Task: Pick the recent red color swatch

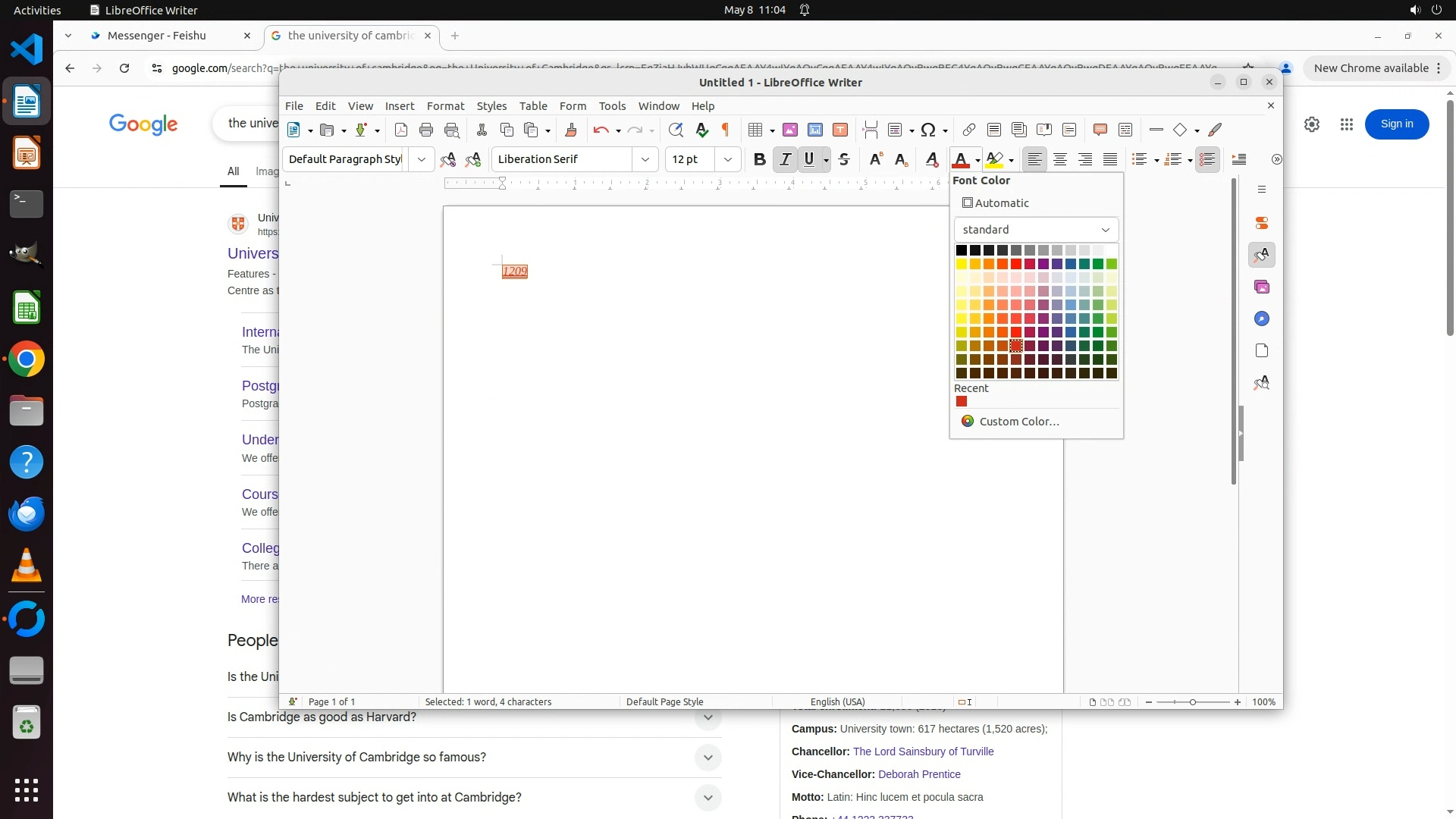Action: (962, 402)
